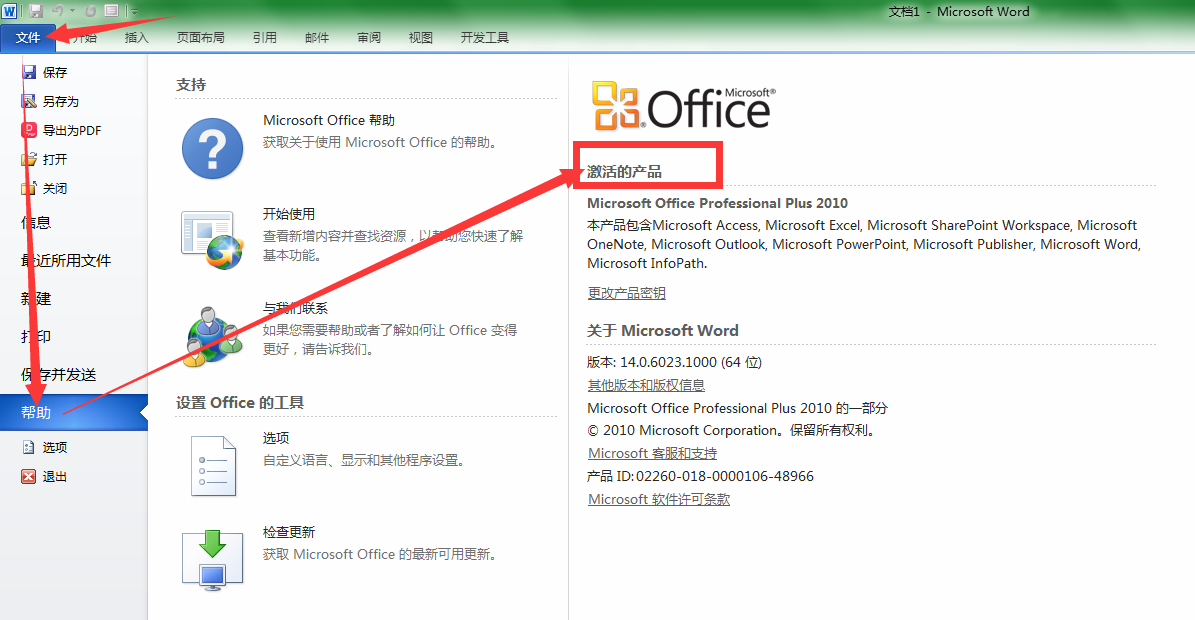Switch to the 页面布局 (Page Layout) tab
Viewport: 1195px width, 620px height.
coord(200,37)
